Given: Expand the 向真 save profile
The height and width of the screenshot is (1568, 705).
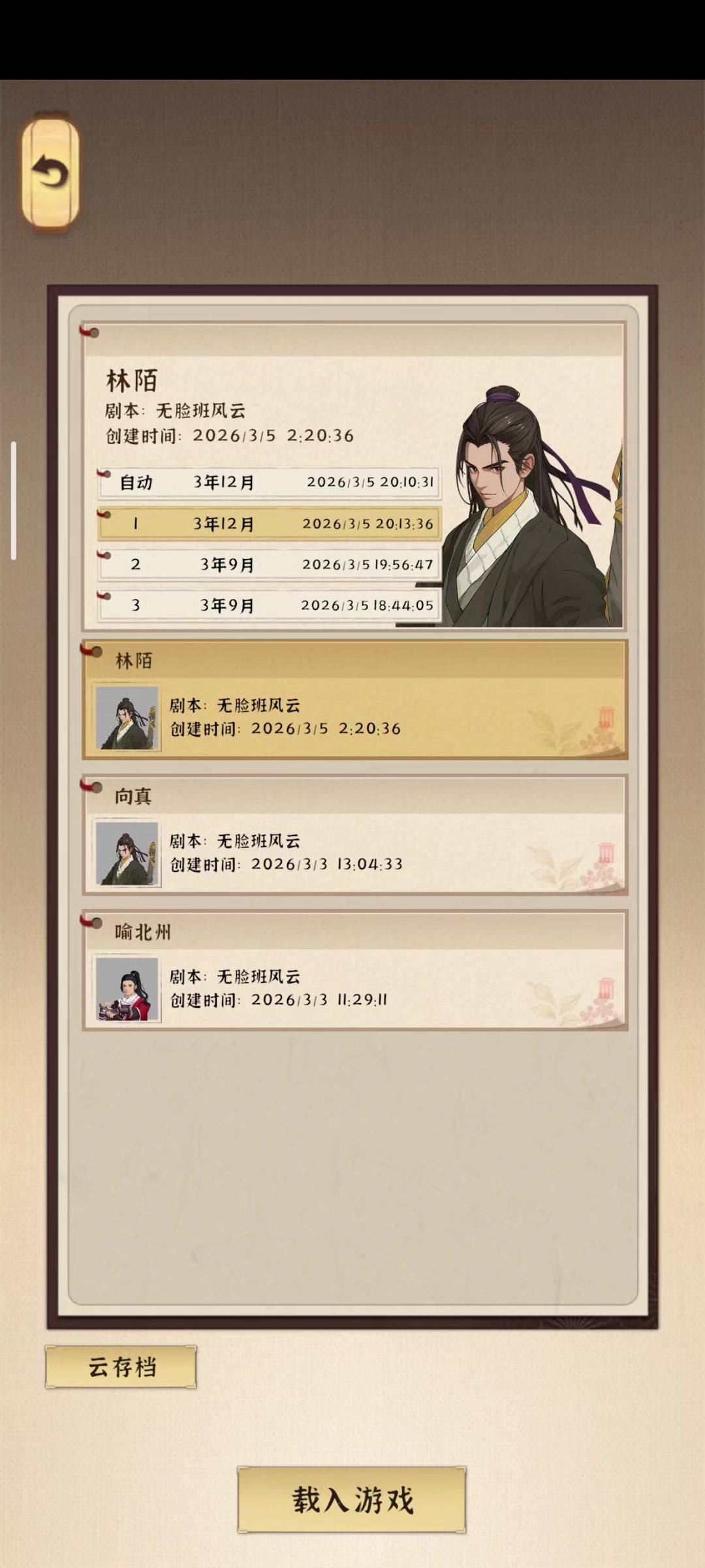Looking at the screenshot, I should 354,835.
